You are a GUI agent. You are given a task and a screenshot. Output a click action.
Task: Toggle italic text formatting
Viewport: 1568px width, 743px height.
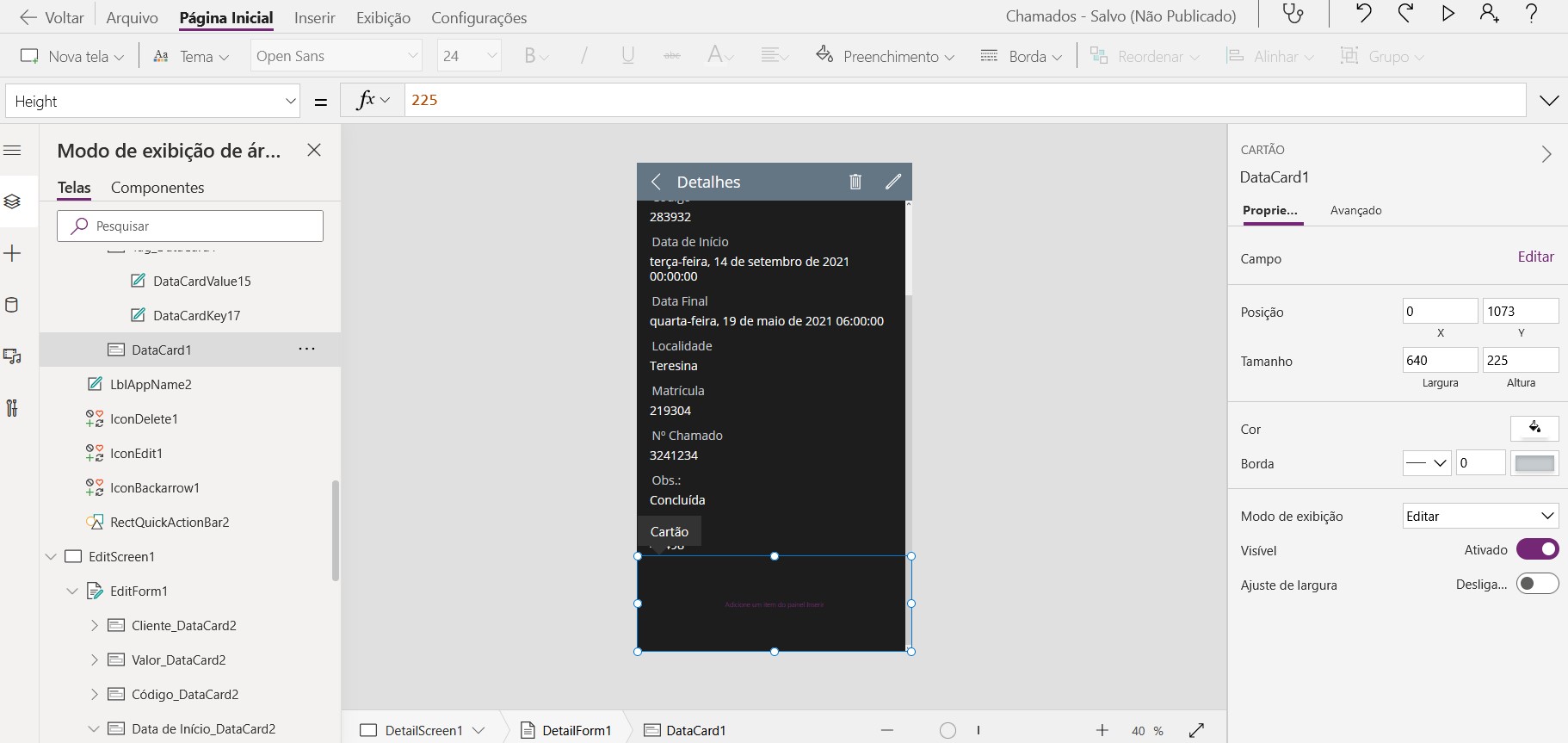point(584,56)
